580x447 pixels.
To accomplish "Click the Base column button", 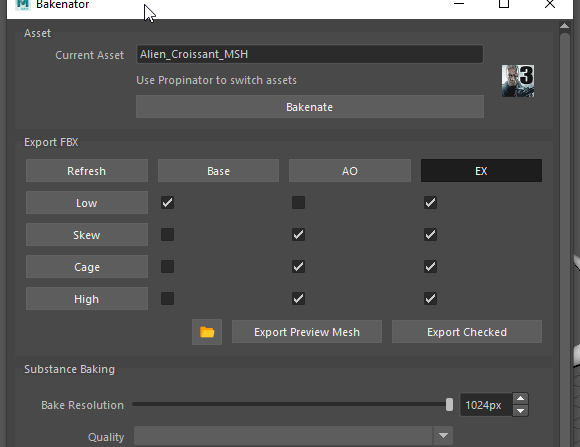I will [218, 171].
